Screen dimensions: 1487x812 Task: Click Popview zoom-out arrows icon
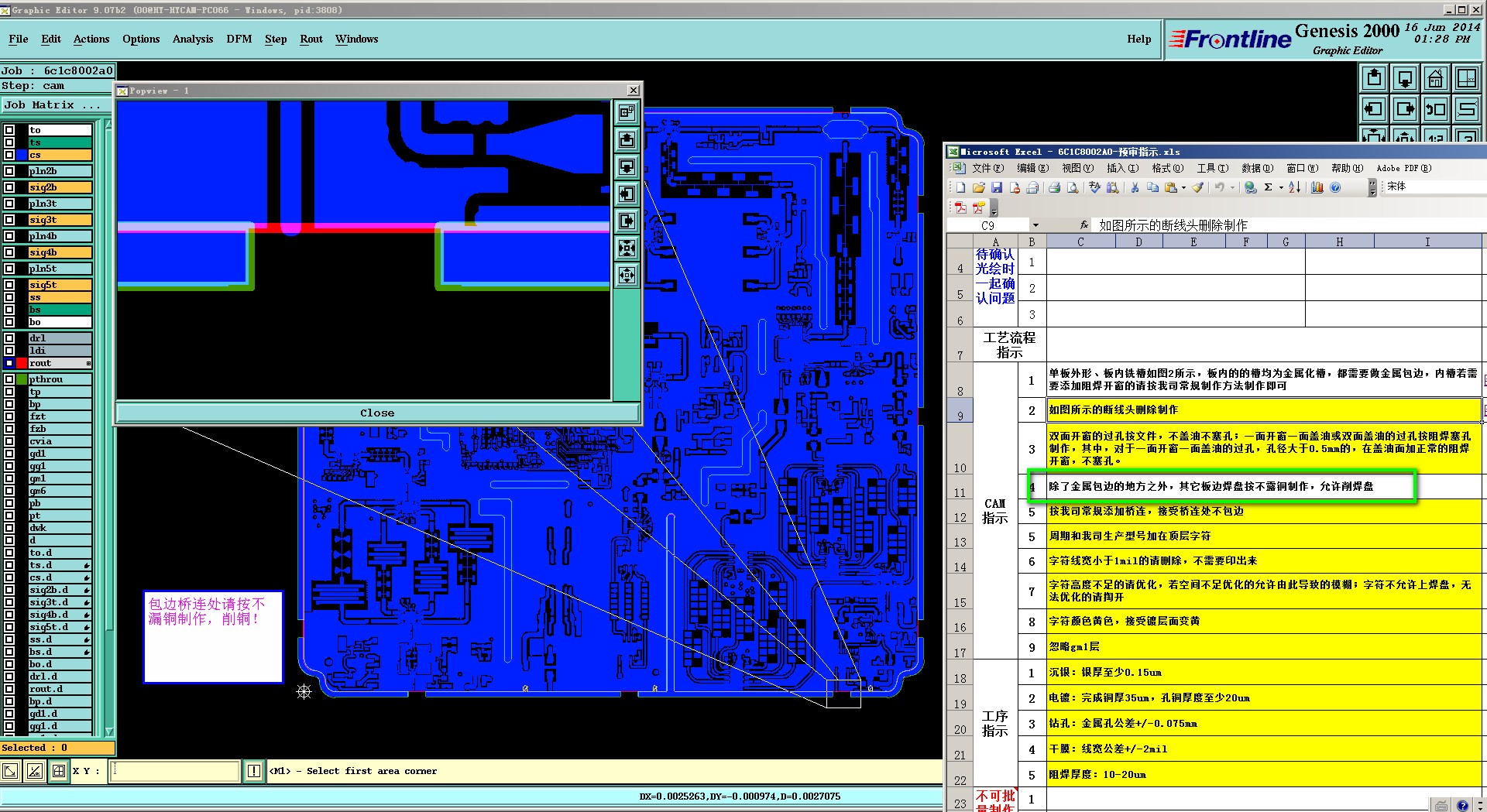[627, 276]
